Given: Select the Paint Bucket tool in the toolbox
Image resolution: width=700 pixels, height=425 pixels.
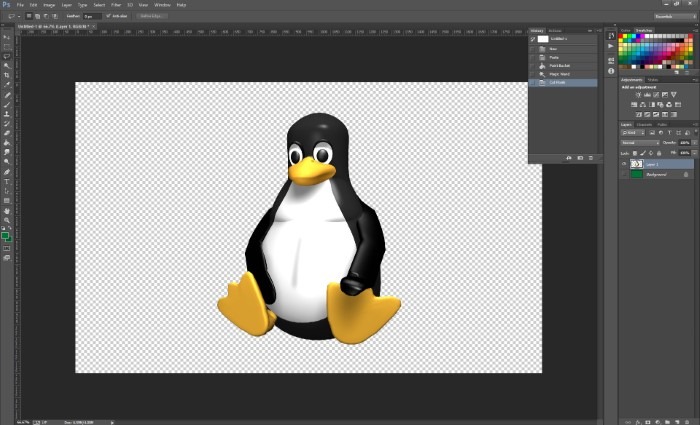Looking at the screenshot, I should click(7, 143).
